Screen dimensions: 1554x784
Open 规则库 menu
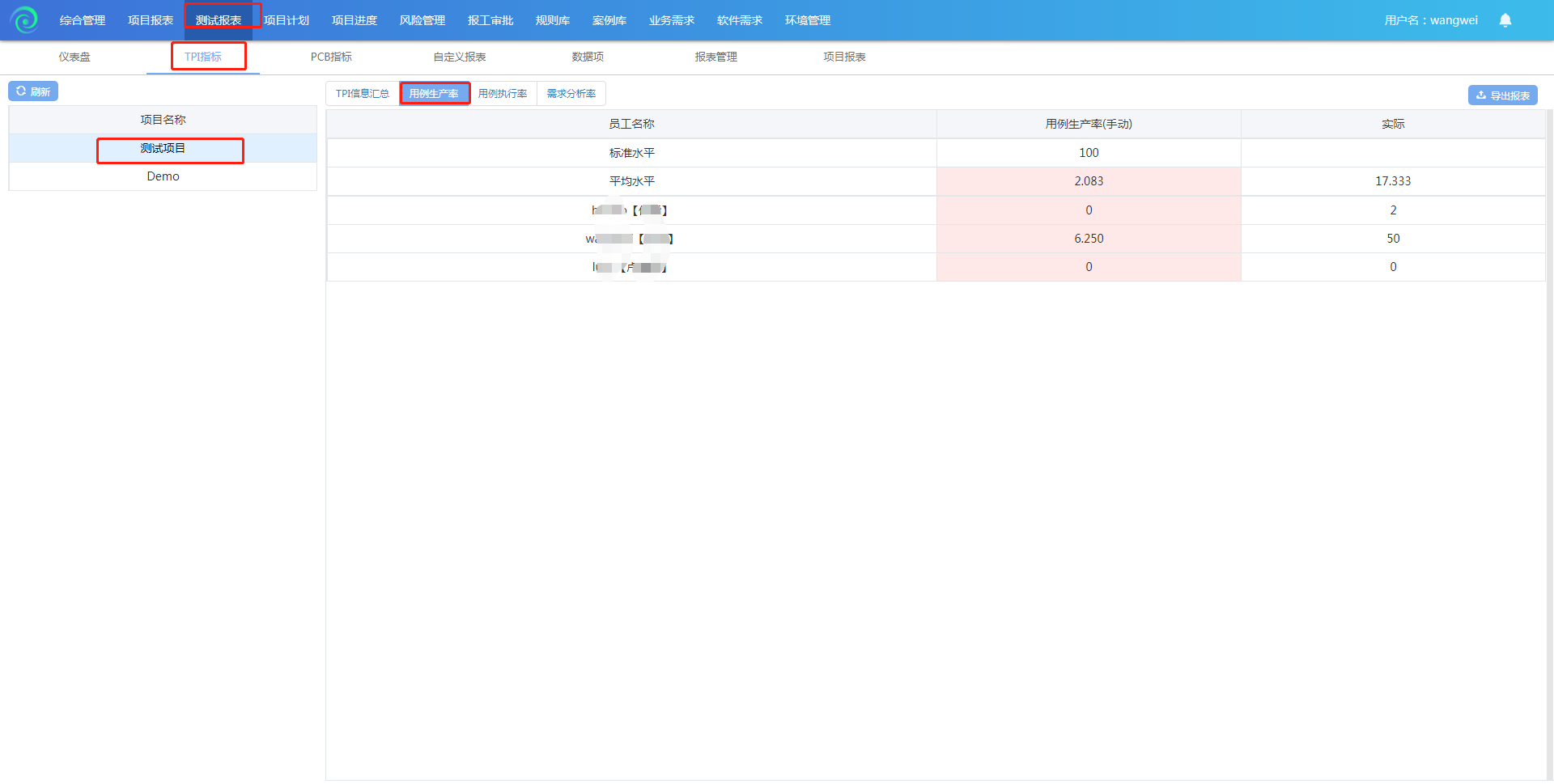(x=553, y=20)
